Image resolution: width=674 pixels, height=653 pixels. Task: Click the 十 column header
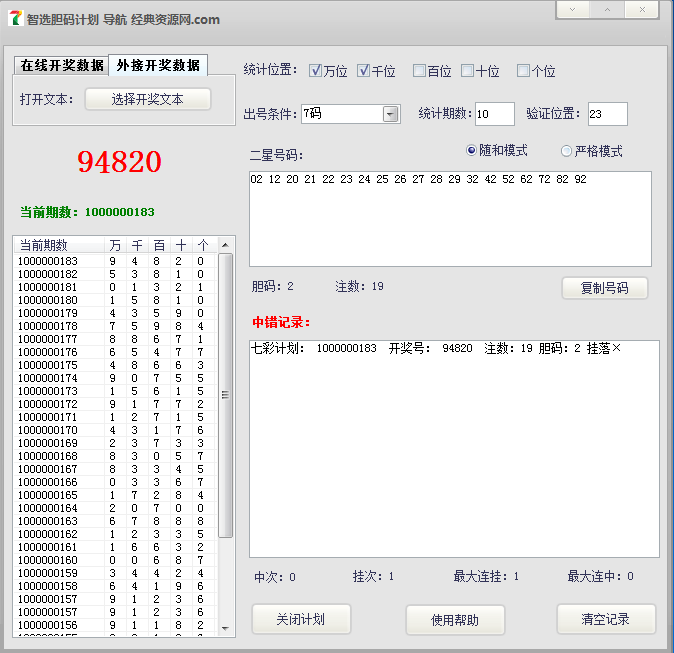coord(181,245)
